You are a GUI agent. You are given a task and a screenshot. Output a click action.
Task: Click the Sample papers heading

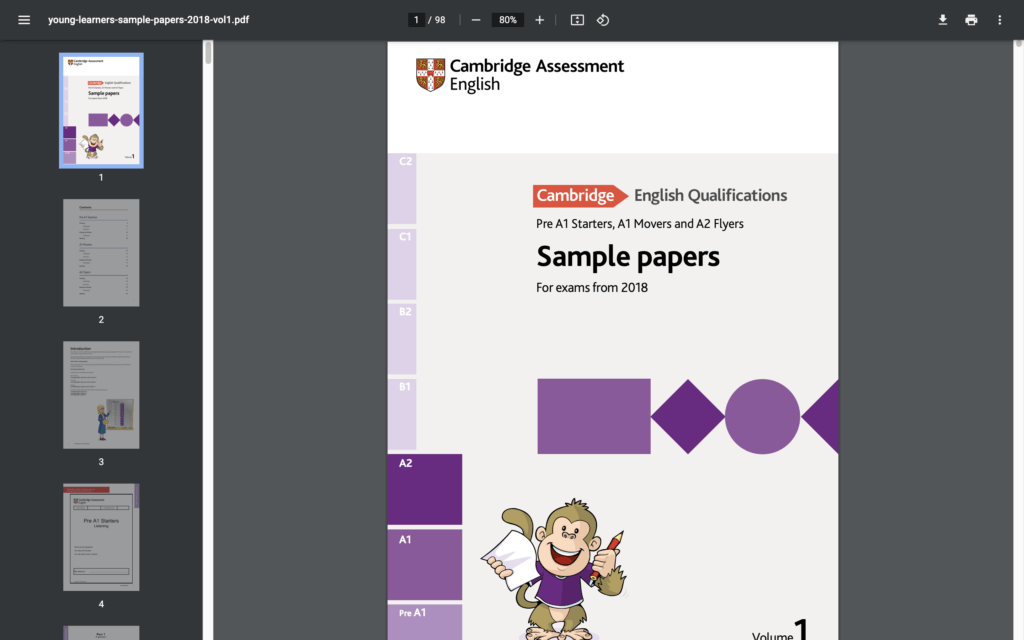click(628, 257)
